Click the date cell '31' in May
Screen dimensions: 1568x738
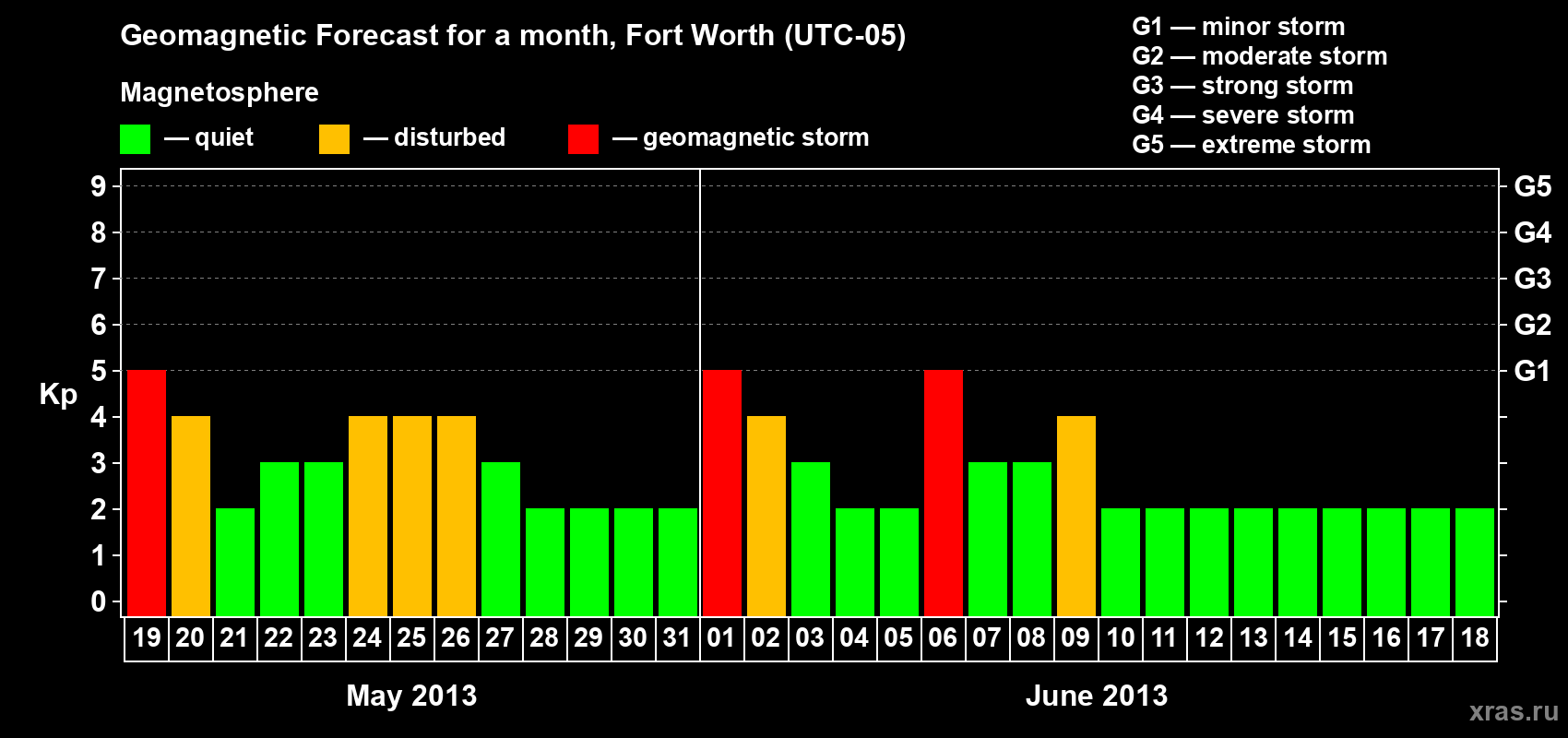(677, 638)
